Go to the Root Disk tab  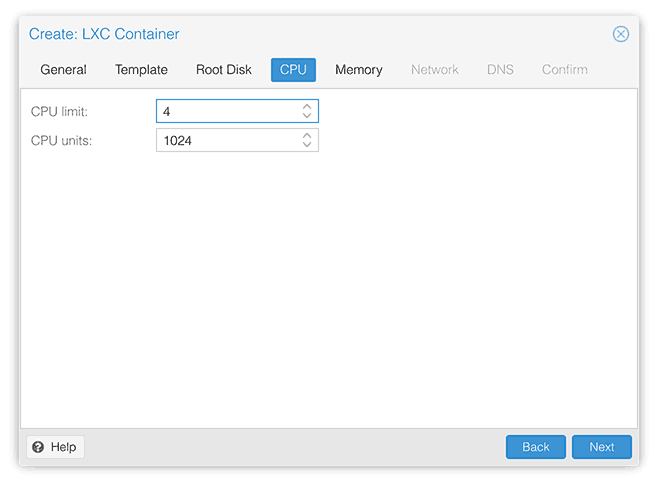point(224,69)
